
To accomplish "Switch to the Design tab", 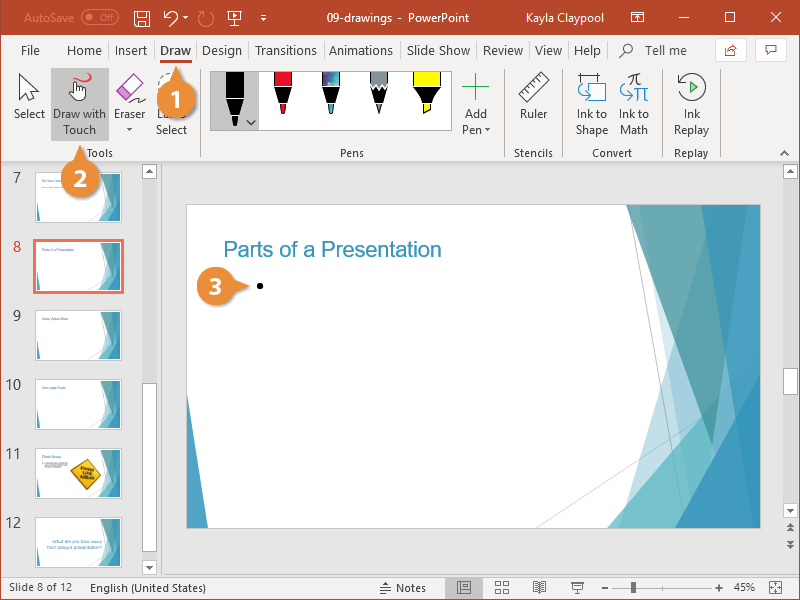I will tap(222, 51).
